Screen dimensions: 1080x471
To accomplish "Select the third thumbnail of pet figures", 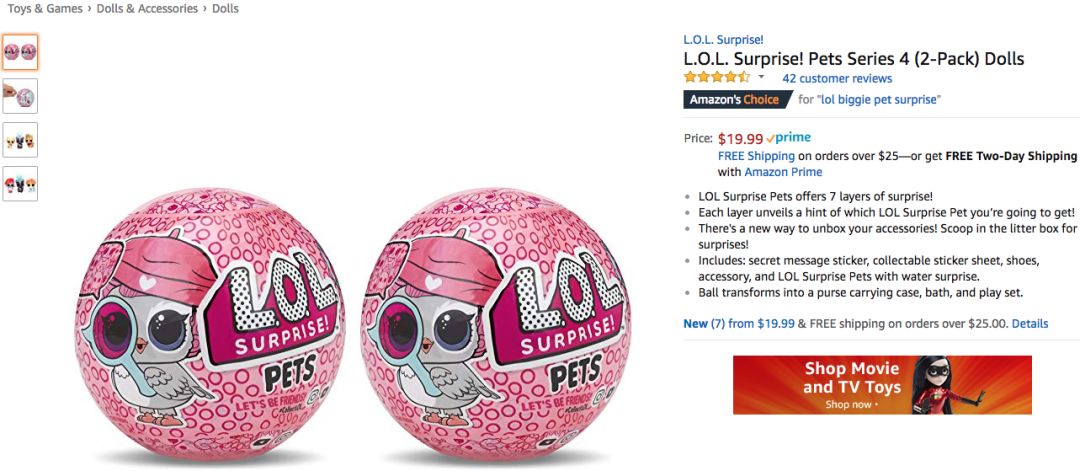I will coord(20,140).
